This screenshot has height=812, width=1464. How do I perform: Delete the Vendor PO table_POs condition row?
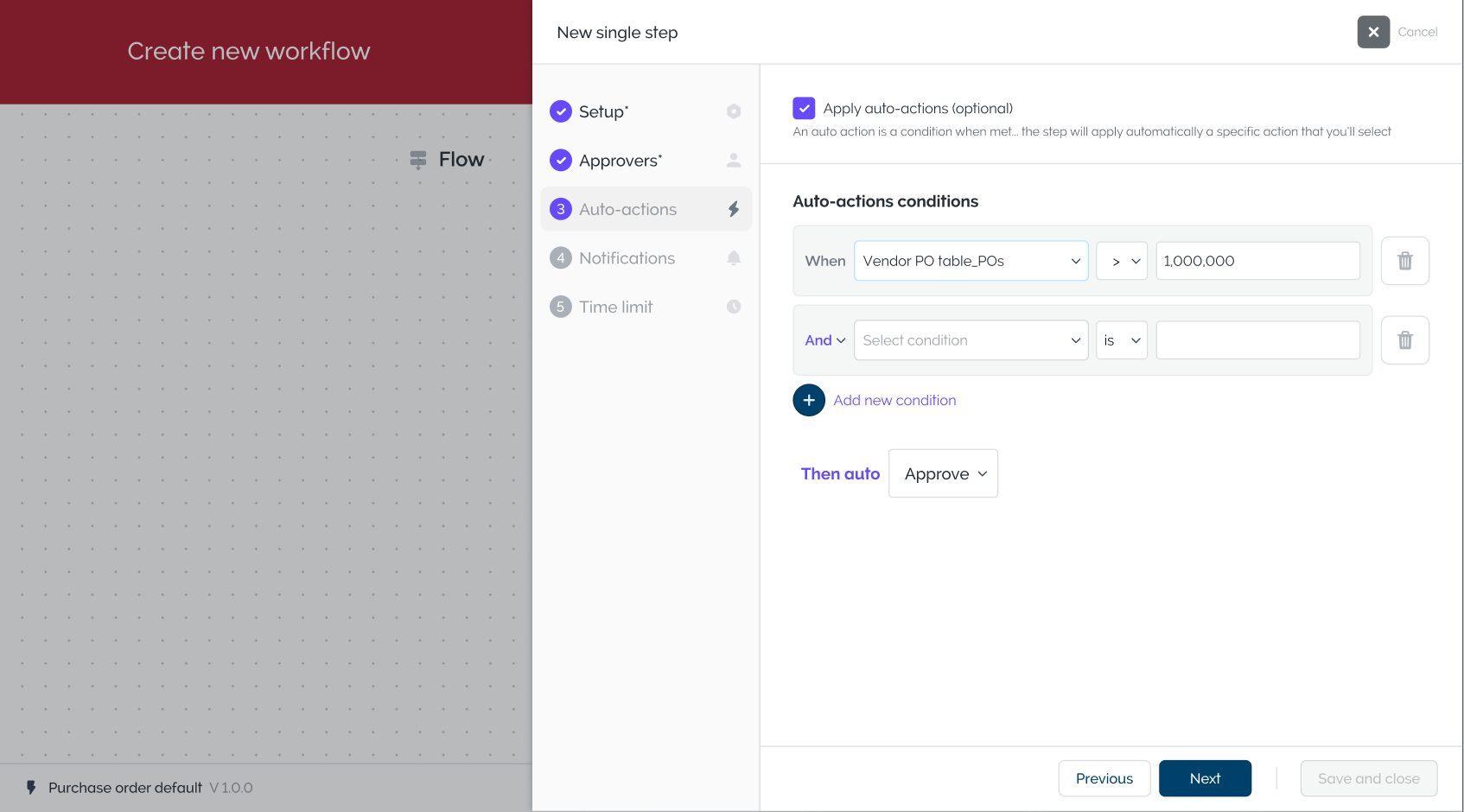(1404, 261)
